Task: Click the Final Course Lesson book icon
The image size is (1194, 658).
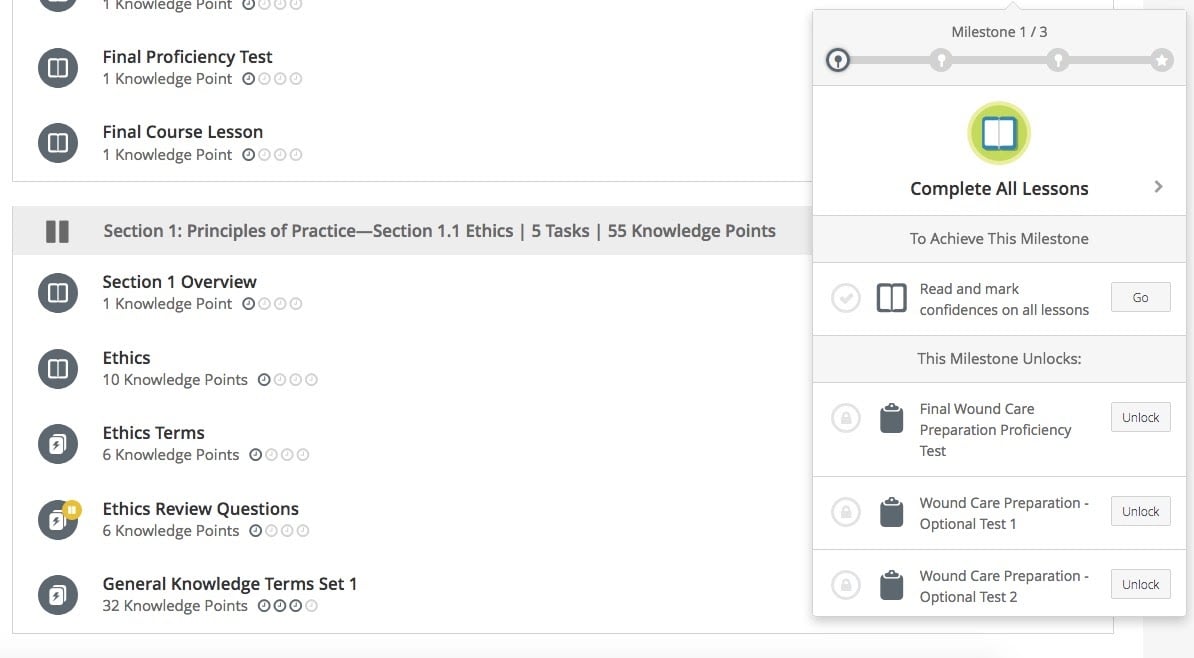Action: pos(58,143)
